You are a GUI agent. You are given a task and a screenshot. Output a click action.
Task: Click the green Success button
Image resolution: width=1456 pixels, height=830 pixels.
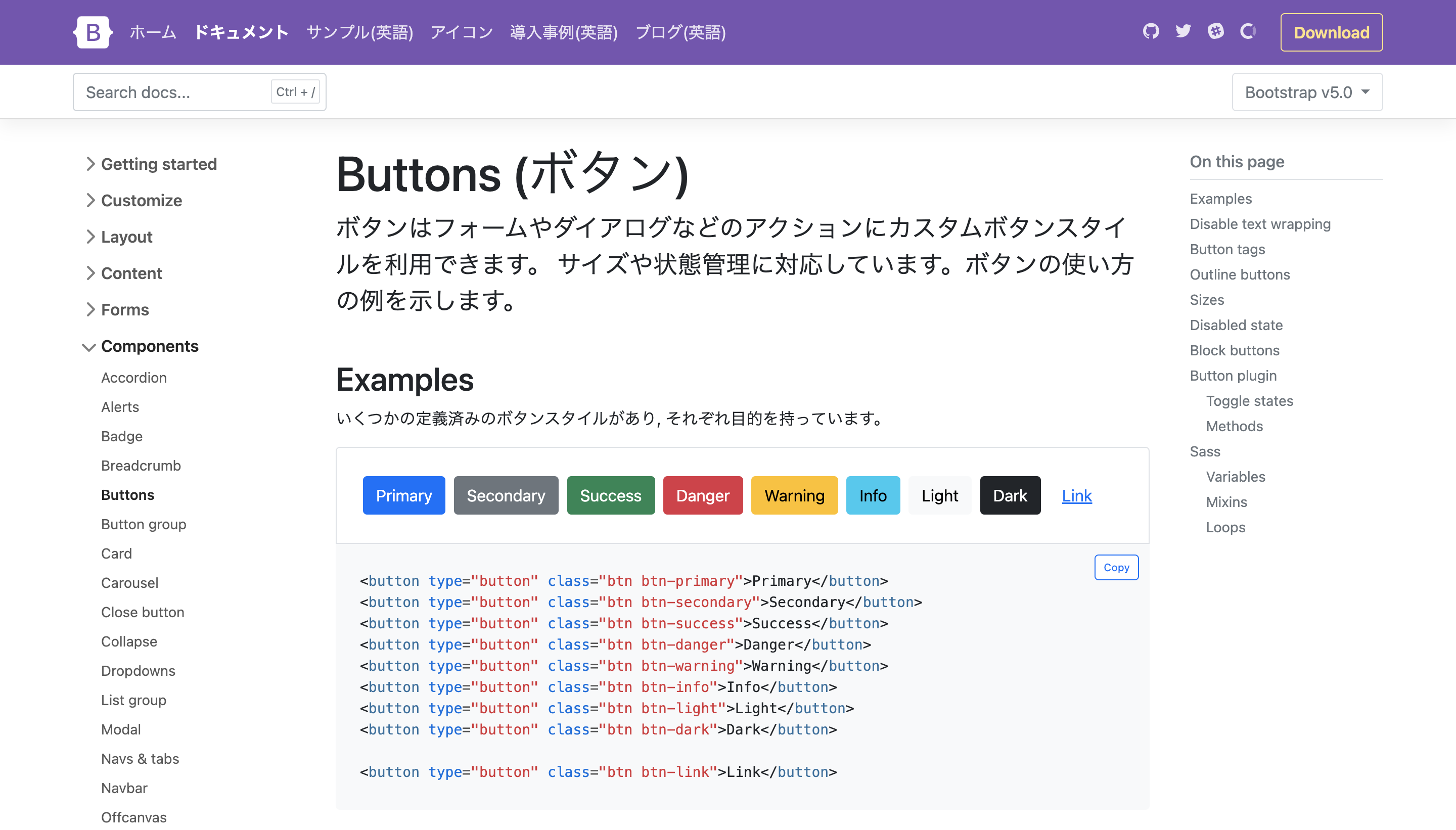tap(611, 495)
